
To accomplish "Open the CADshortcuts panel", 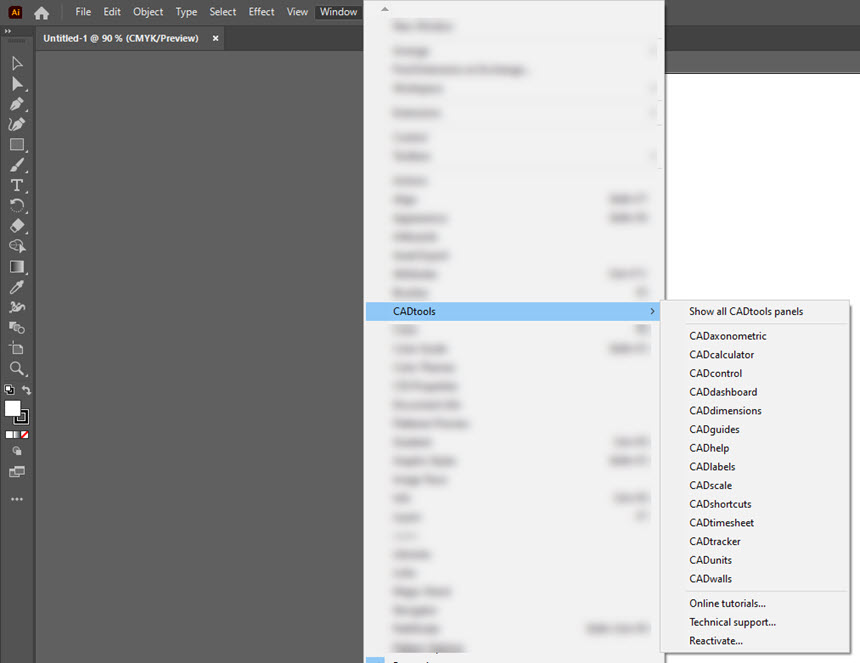I will (x=721, y=504).
